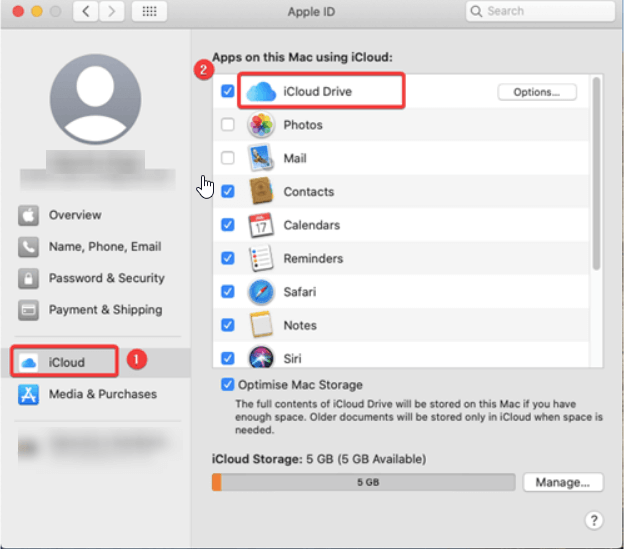Show all preferences grid button

(149, 11)
